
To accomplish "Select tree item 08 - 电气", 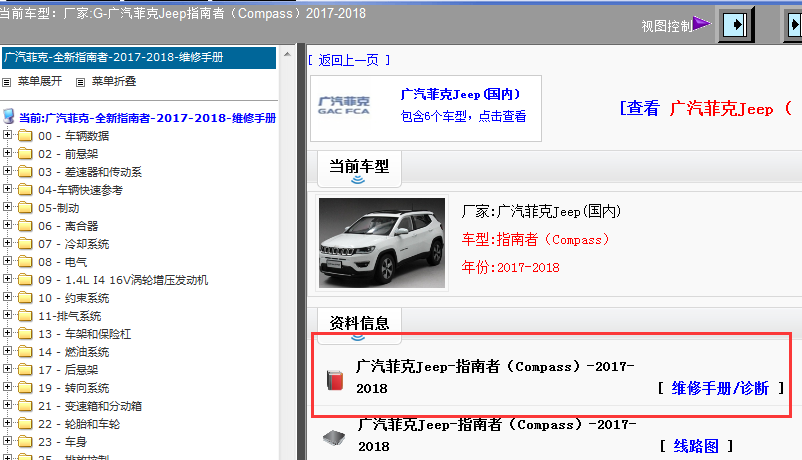I will [x=63, y=262].
